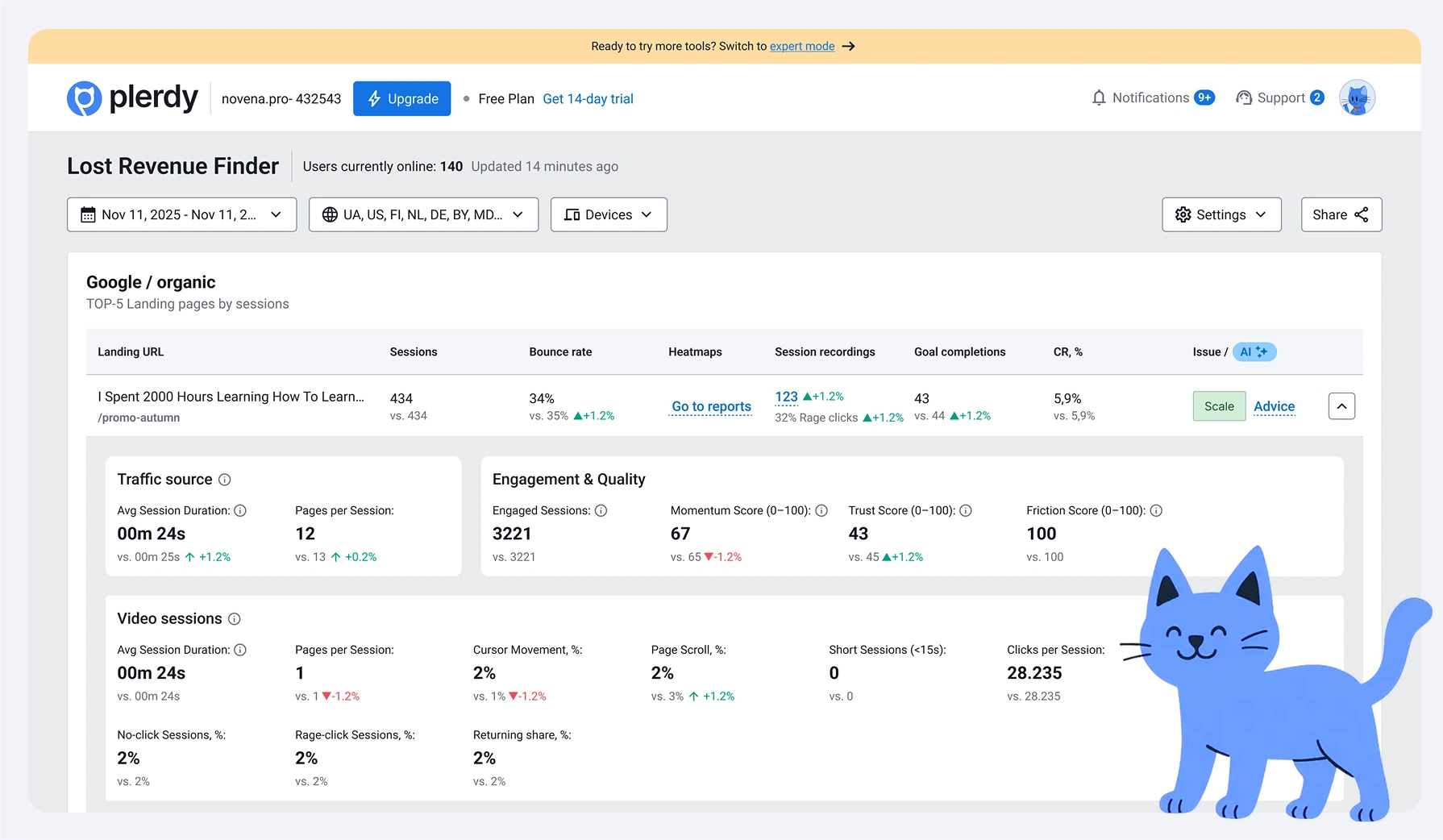
Task: Click Go to reports under Heatmaps
Action: [709, 406]
